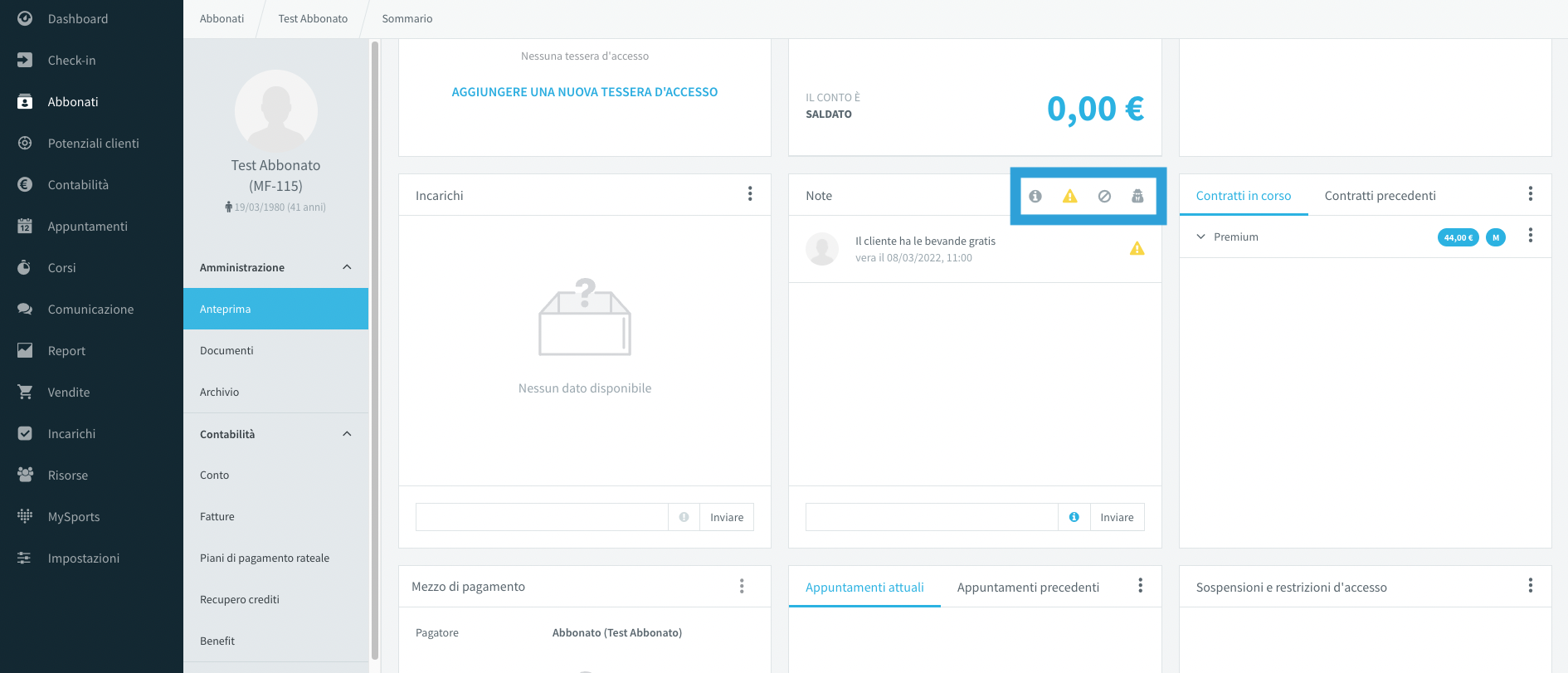Open the Premium contract three-dot menu
This screenshot has height=673, width=1568.
point(1531,236)
